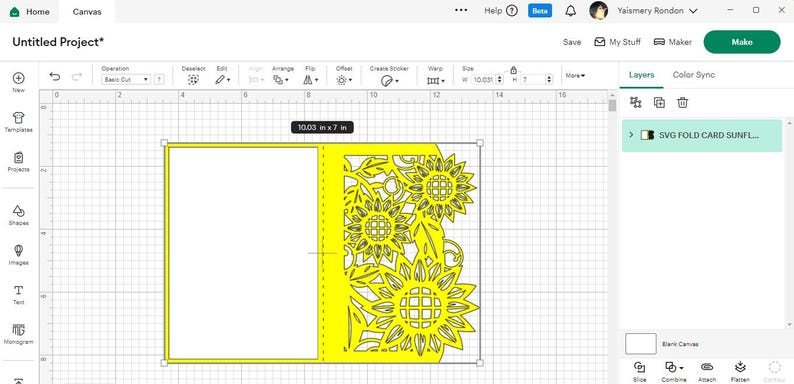The width and height of the screenshot is (794, 384).
Task: Open the Shapes tool
Action: pyautogui.click(x=19, y=211)
